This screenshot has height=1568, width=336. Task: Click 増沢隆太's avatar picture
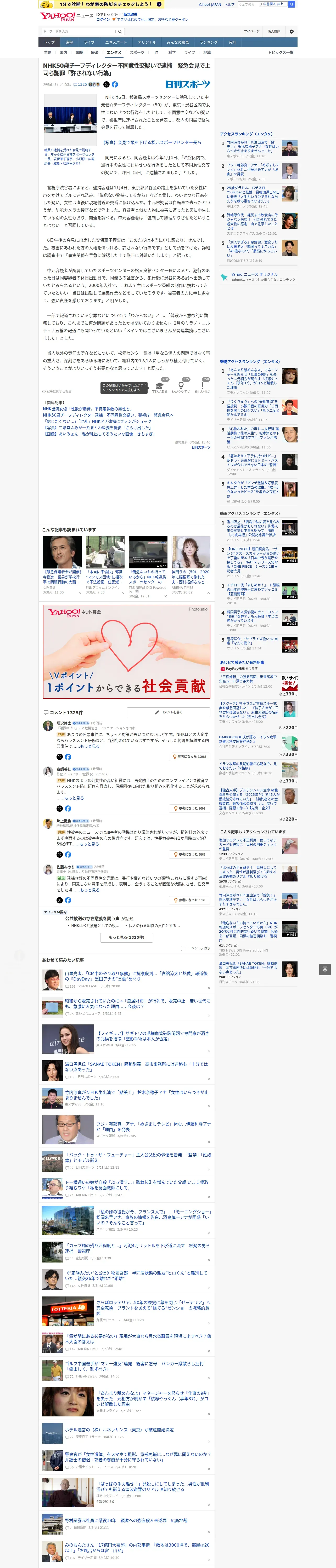coord(48,725)
